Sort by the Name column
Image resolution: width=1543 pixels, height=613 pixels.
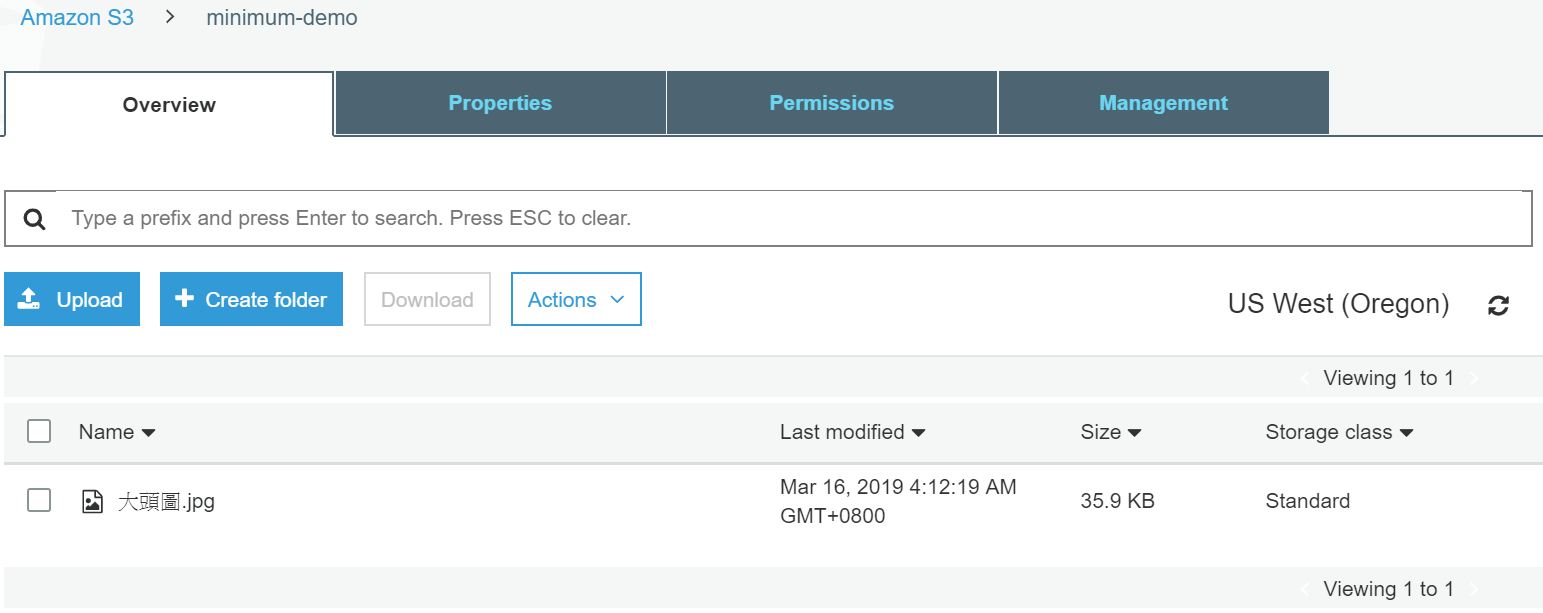117,432
